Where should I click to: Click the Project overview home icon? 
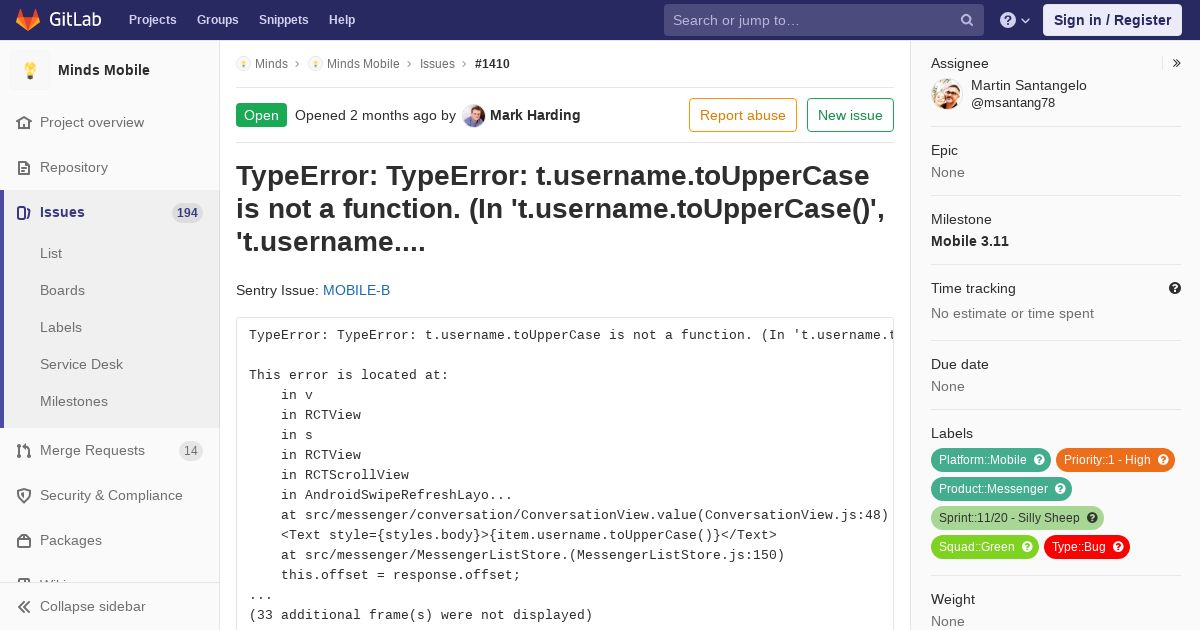click(24, 122)
